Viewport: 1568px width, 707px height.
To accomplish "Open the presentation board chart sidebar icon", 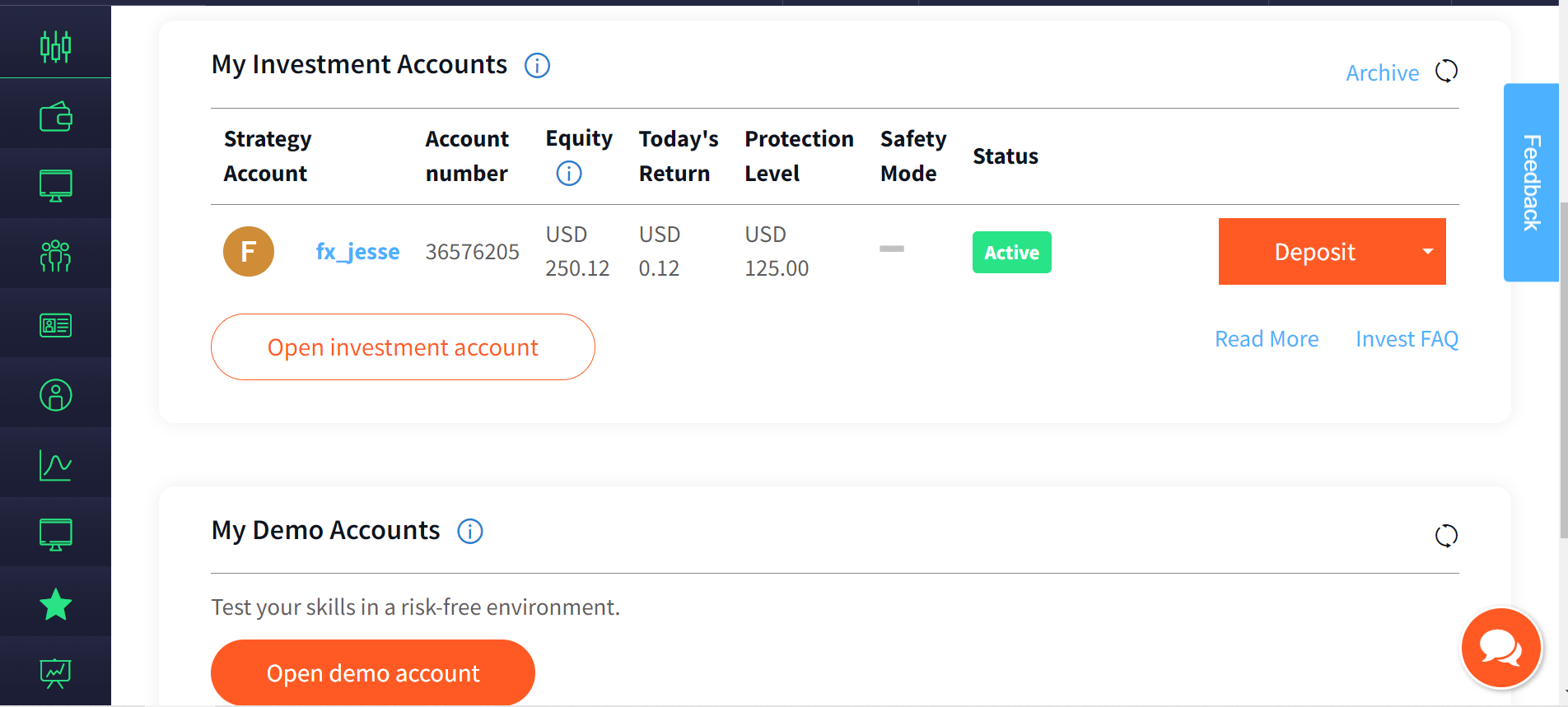I will coord(55,673).
